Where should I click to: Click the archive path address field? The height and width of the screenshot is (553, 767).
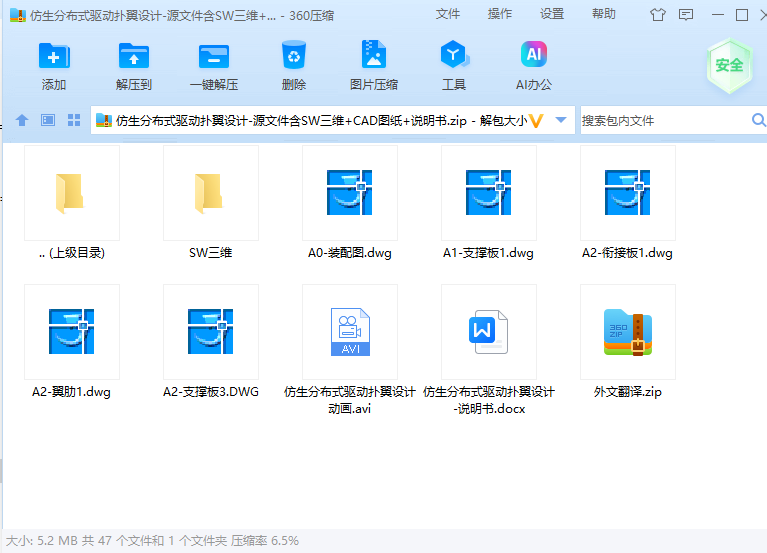pos(320,120)
